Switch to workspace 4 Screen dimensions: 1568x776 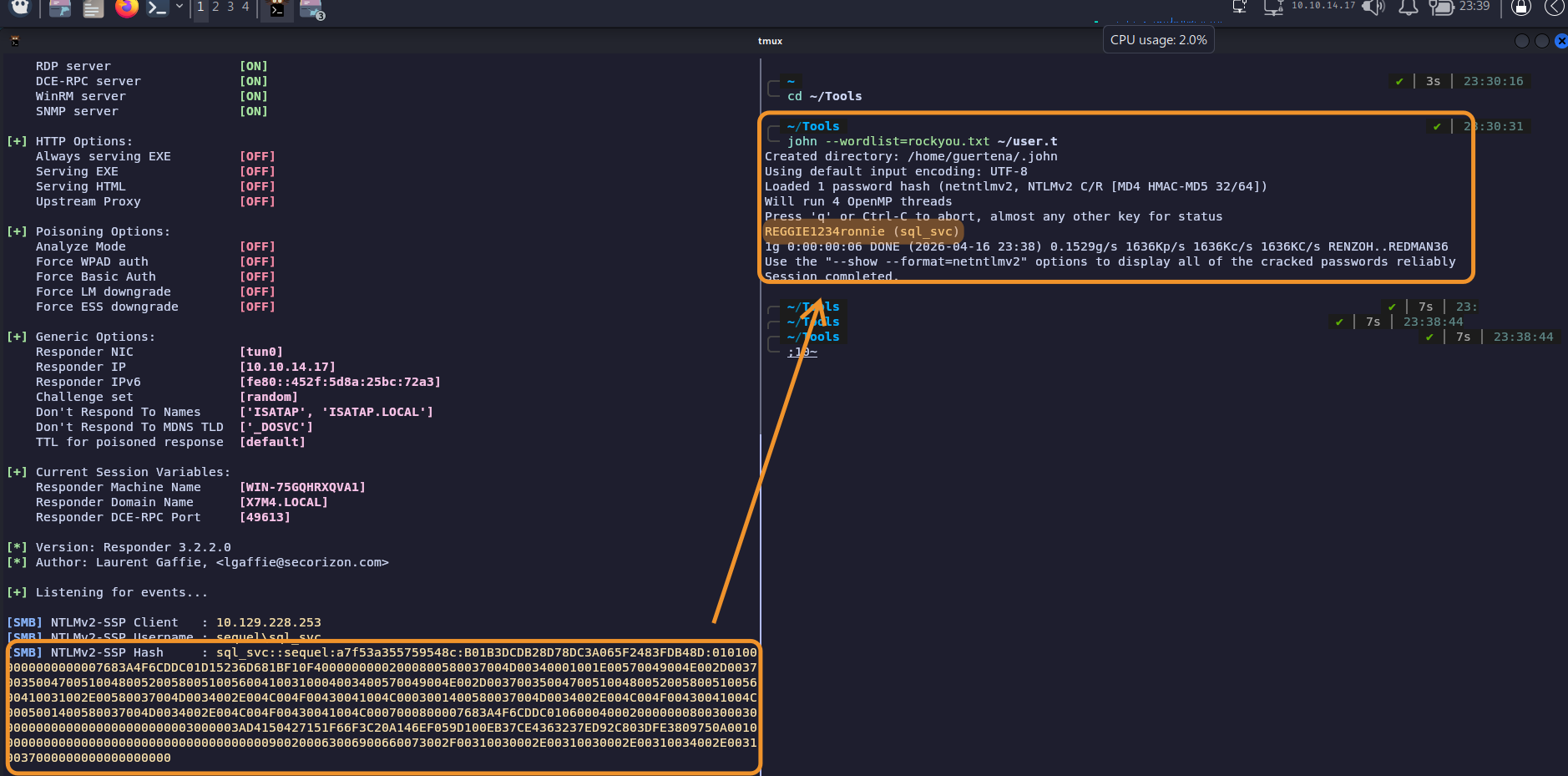click(x=245, y=7)
